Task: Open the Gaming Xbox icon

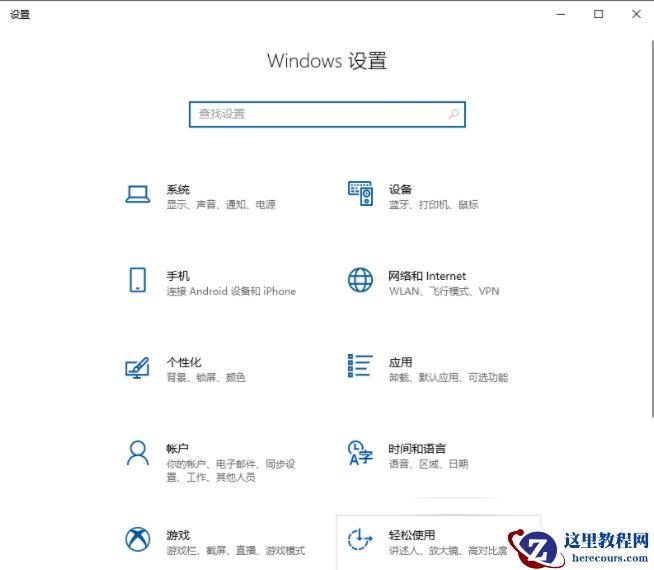Action: coord(138,539)
